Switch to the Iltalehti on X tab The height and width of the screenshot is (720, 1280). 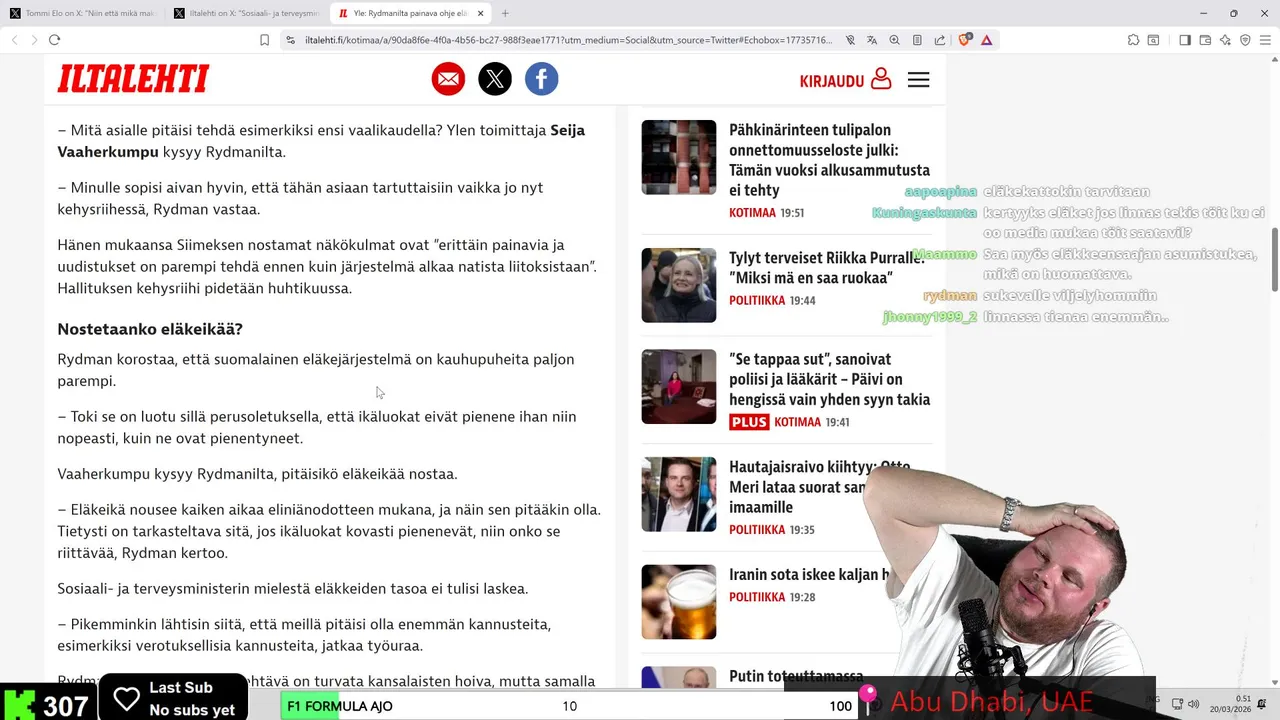pos(247,13)
